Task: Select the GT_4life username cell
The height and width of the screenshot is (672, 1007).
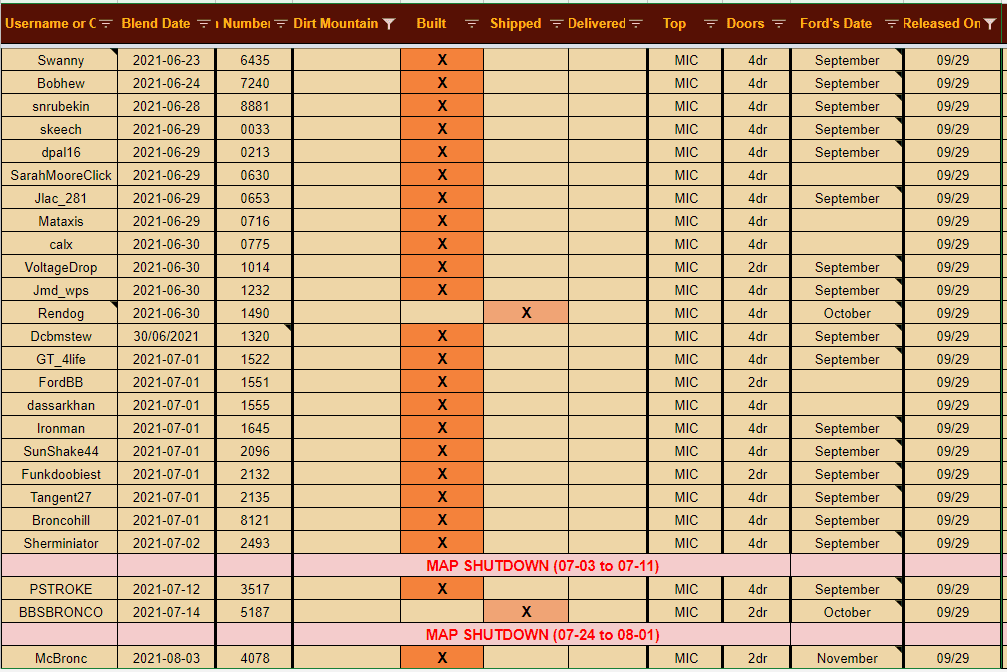Action: (60, 360)
